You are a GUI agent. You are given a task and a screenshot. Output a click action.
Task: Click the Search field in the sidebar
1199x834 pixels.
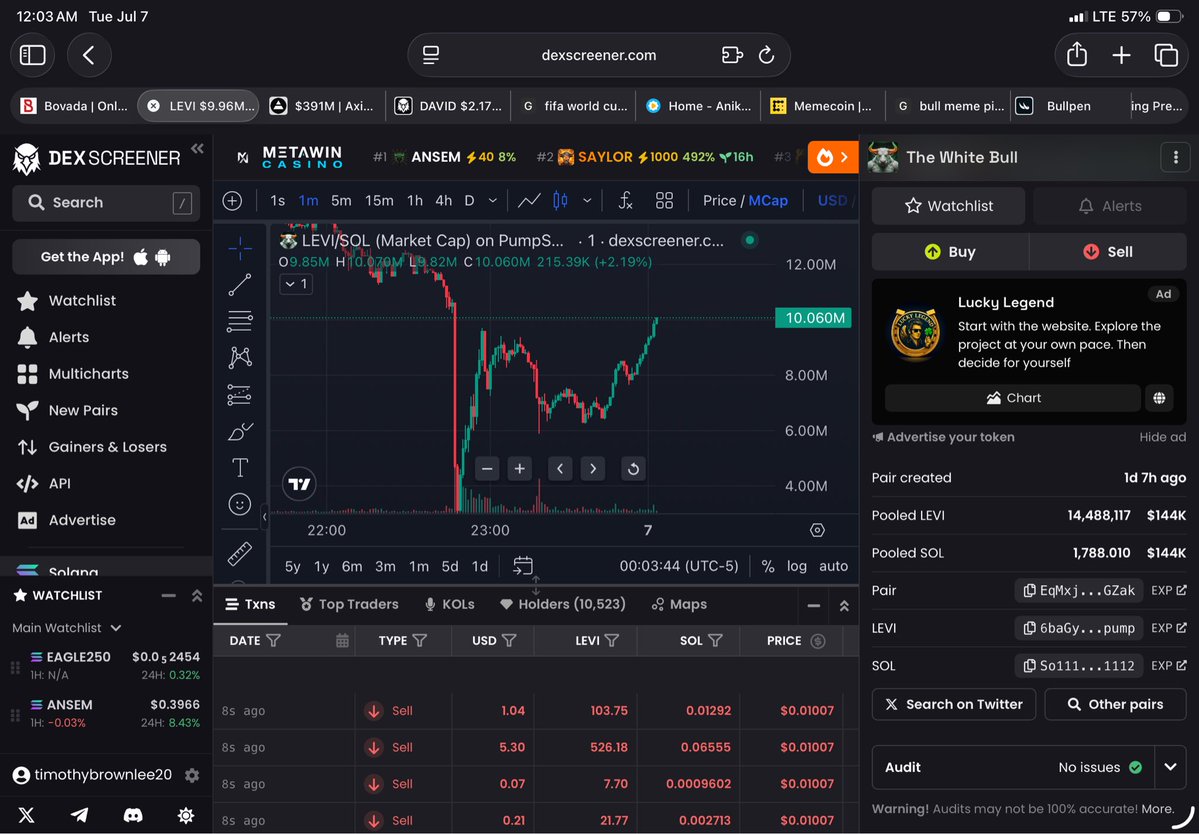click(106, 203)
